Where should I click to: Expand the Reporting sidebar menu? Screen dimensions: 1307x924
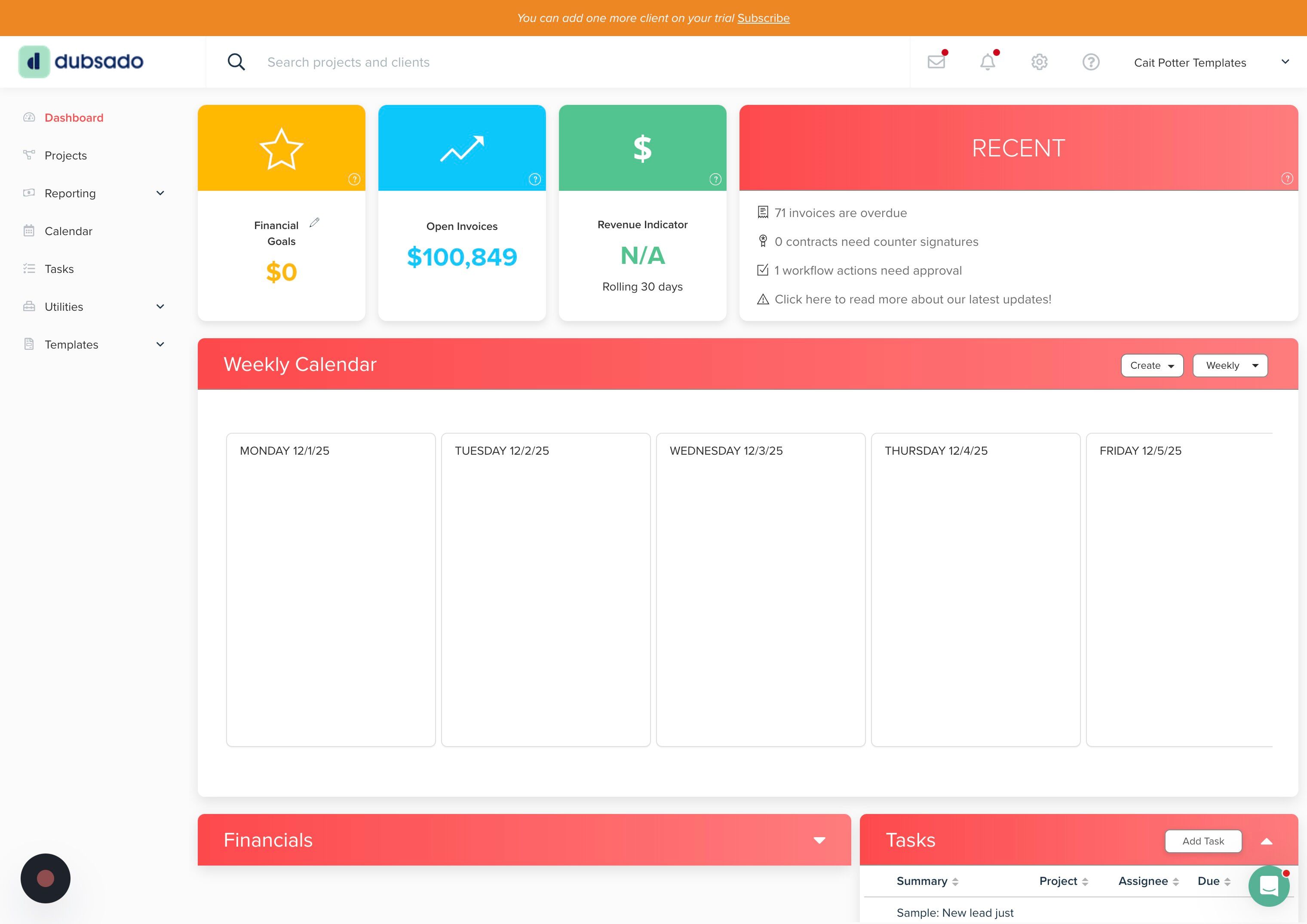coord(160,193)
